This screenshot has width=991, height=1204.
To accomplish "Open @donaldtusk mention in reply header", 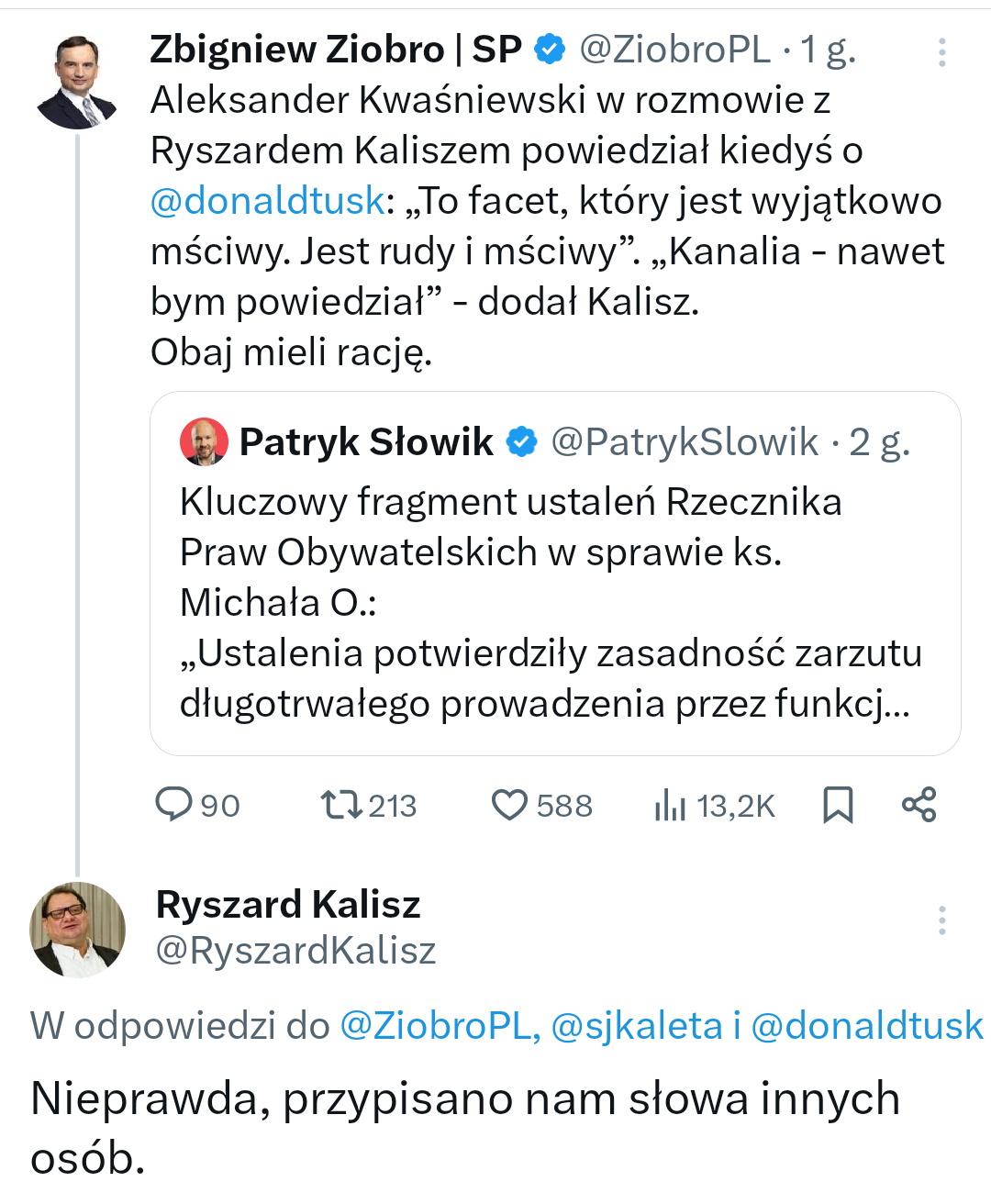I will click(867, 1025).
